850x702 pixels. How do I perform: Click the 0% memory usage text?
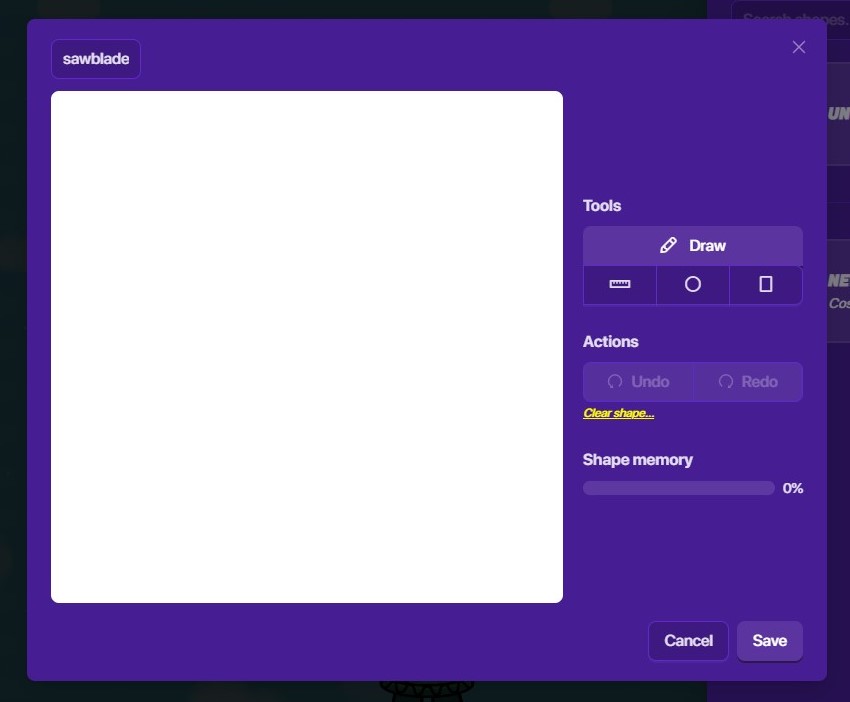point(793,488)
